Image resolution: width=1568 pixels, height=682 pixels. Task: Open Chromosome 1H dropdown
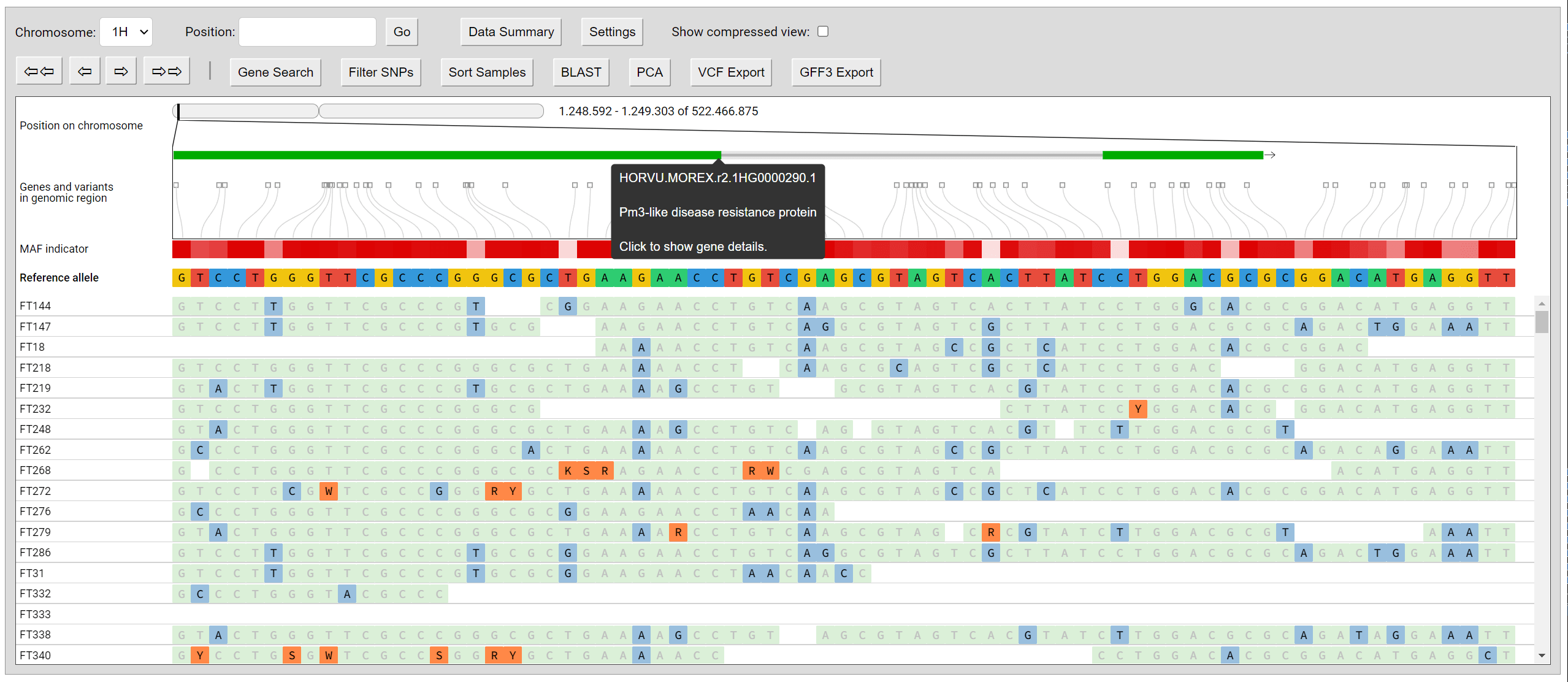(x=126, y=32)
